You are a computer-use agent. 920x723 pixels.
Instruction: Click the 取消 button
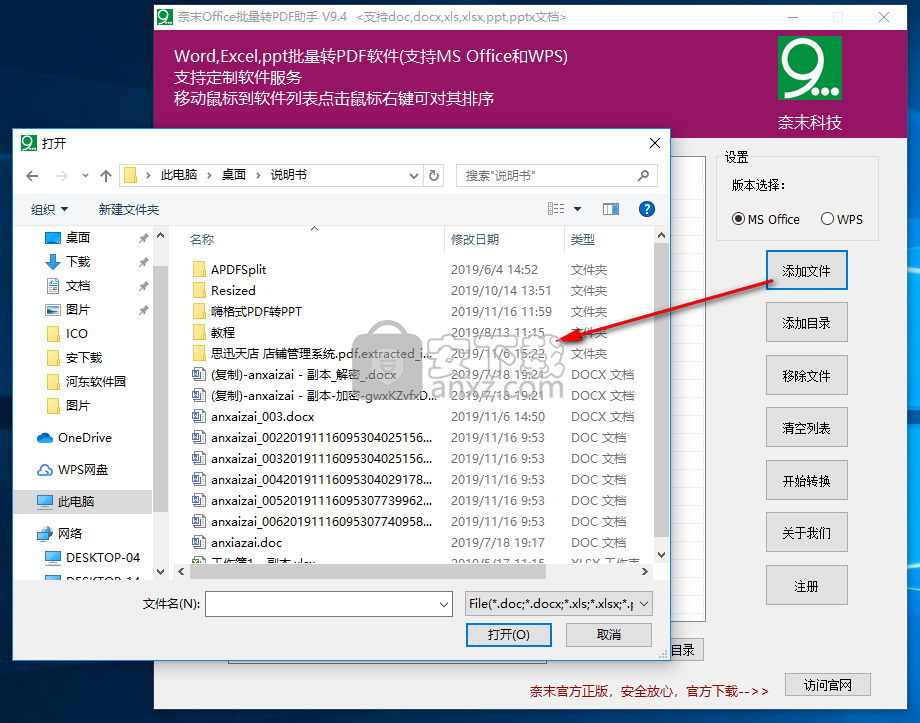tap(608, 635)
